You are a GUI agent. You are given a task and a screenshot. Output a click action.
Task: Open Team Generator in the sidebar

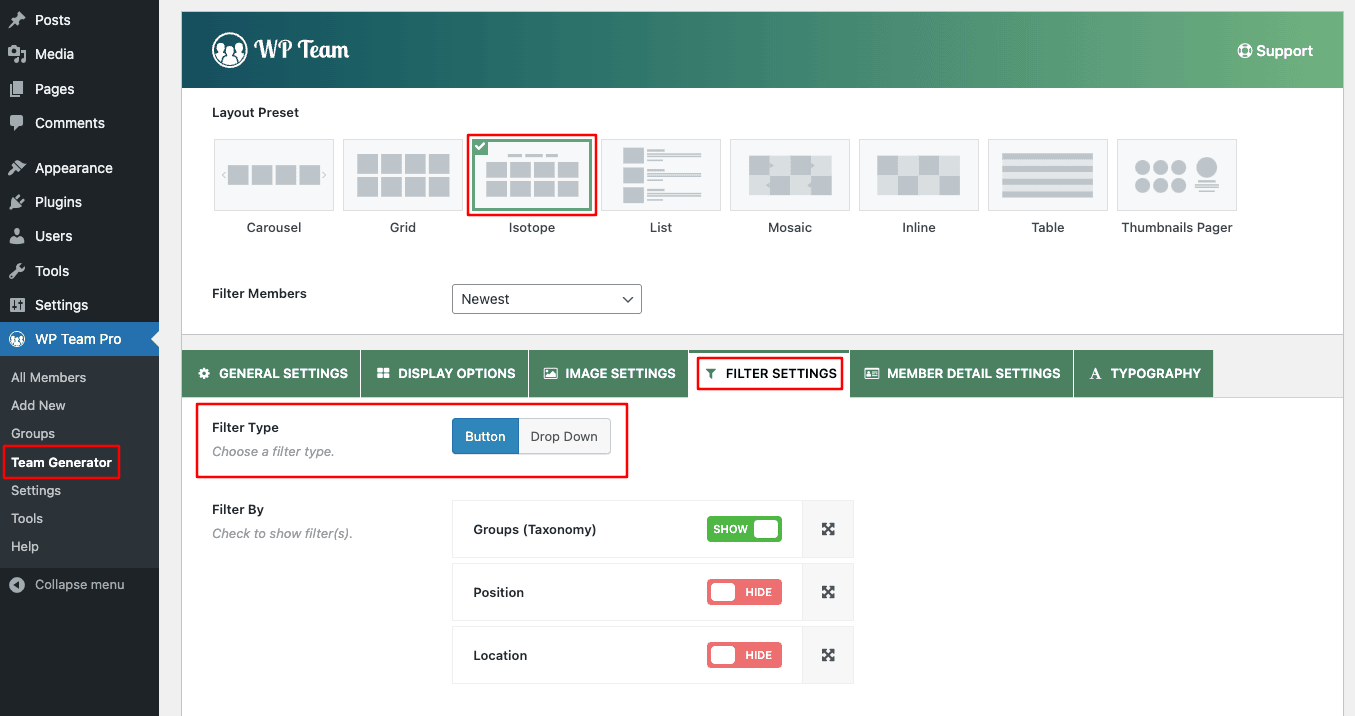pos(62,462)
